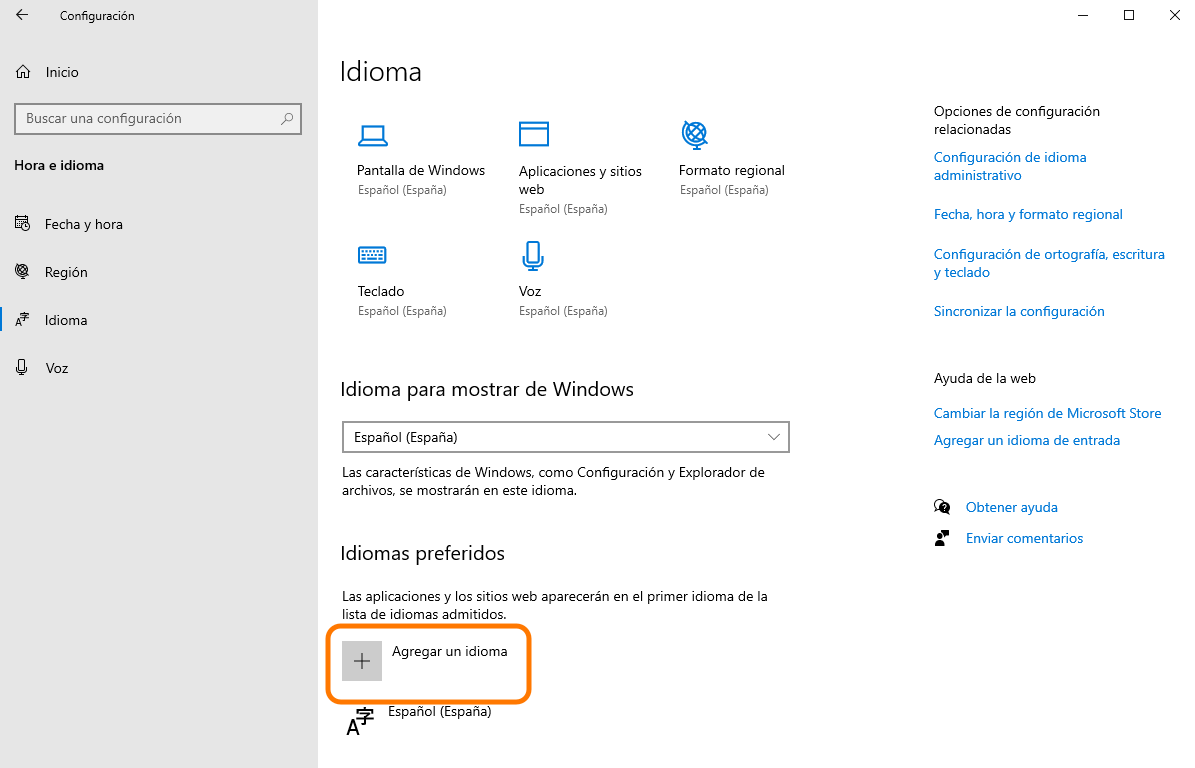Click the Formato regional globe icon
Image resolution: width=1195 pixels, height=768 pixels.
click(x=694, y=134)
